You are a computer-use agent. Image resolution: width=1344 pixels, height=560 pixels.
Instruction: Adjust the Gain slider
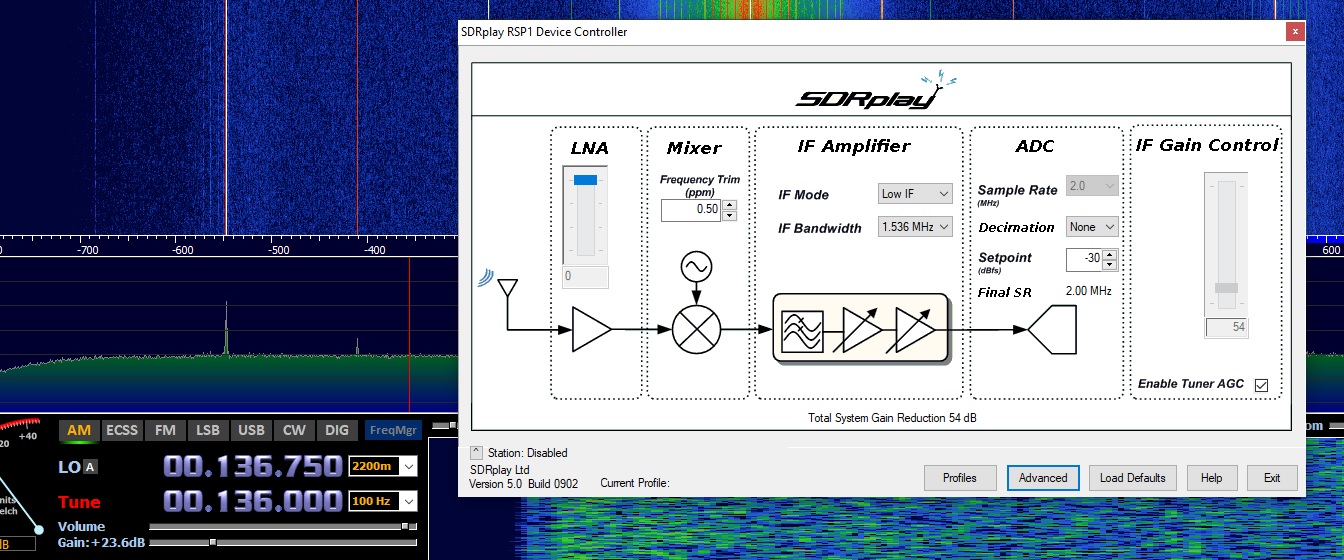(x=283, y=542)
